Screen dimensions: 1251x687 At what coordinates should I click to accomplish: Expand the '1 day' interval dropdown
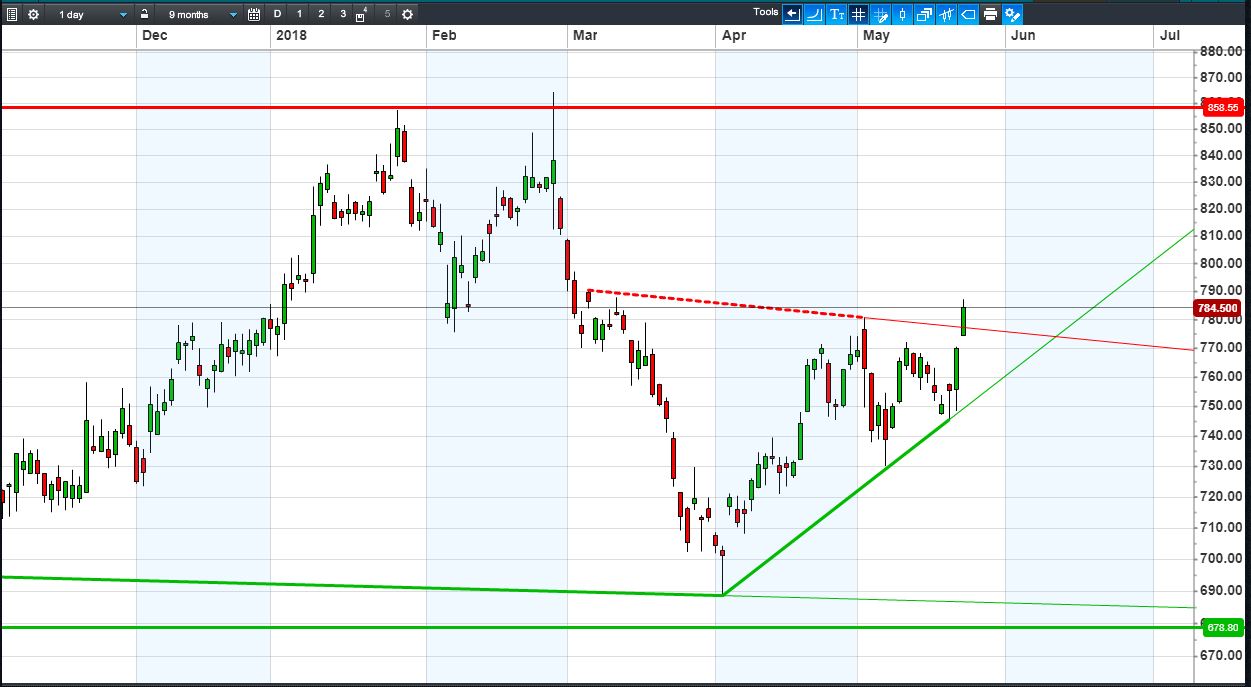coord(92,14)
